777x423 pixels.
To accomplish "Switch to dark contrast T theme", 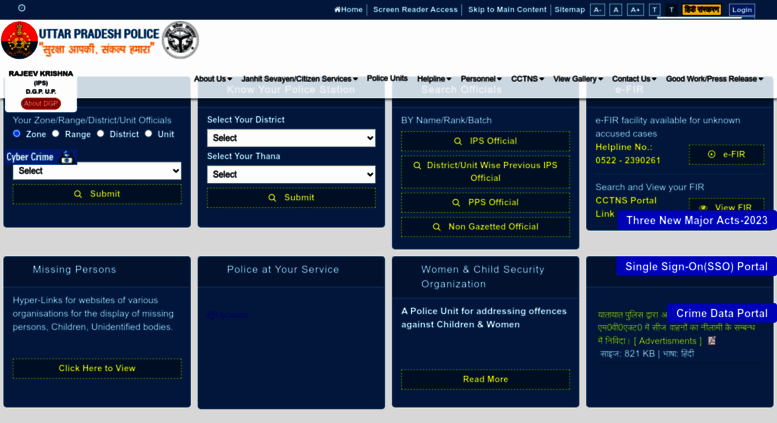I will [x=671, y=10].
